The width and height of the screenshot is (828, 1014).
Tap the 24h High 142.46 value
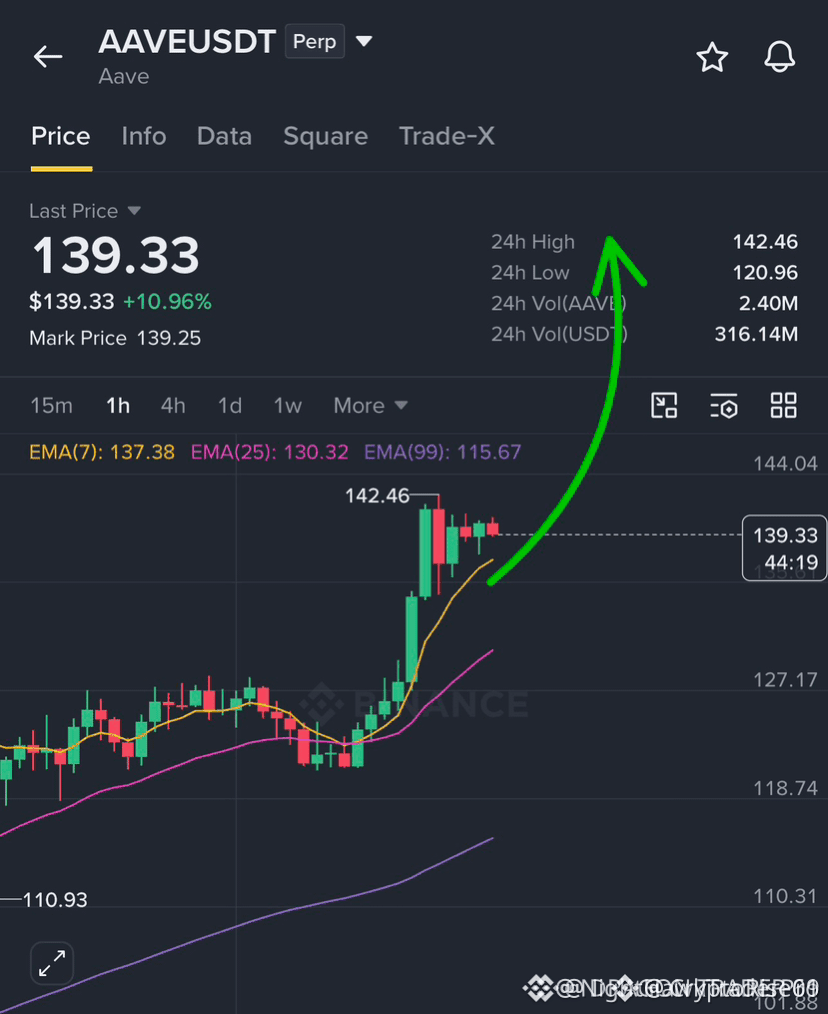(765, 242)
